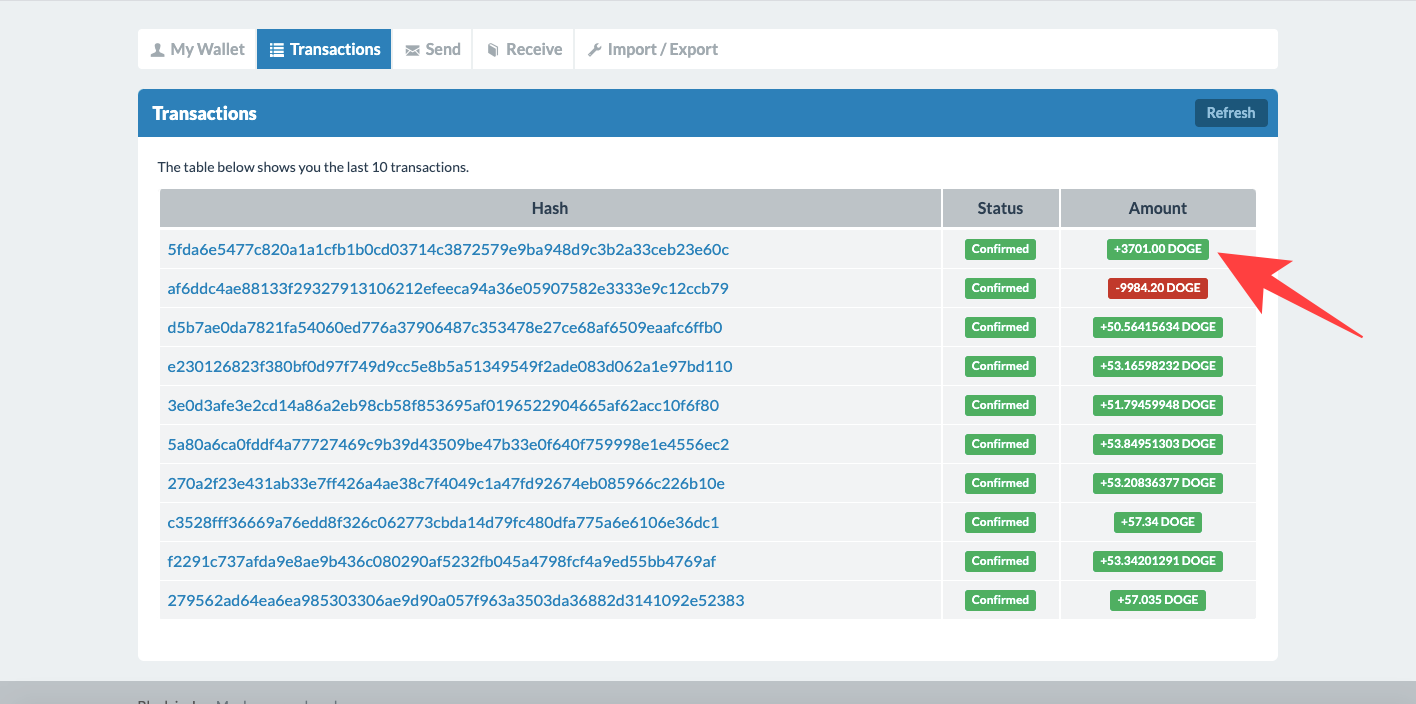Open the My Wallet tab
1416x704 pixels.
[x=197, y=49]
